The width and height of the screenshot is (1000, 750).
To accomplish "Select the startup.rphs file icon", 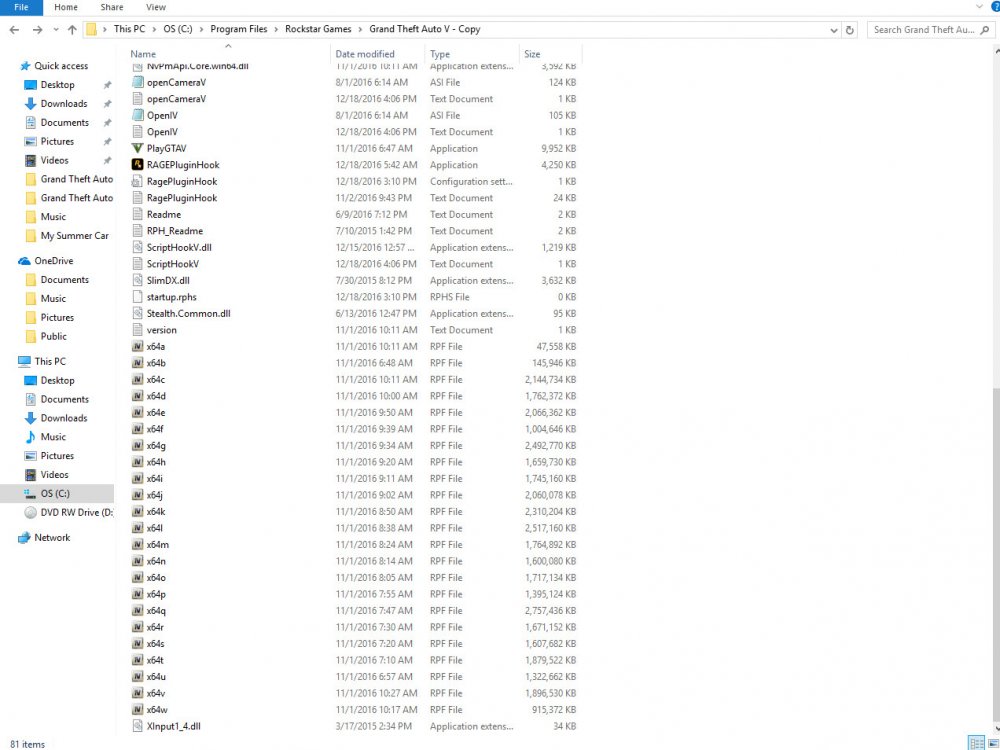I will 137,297.
